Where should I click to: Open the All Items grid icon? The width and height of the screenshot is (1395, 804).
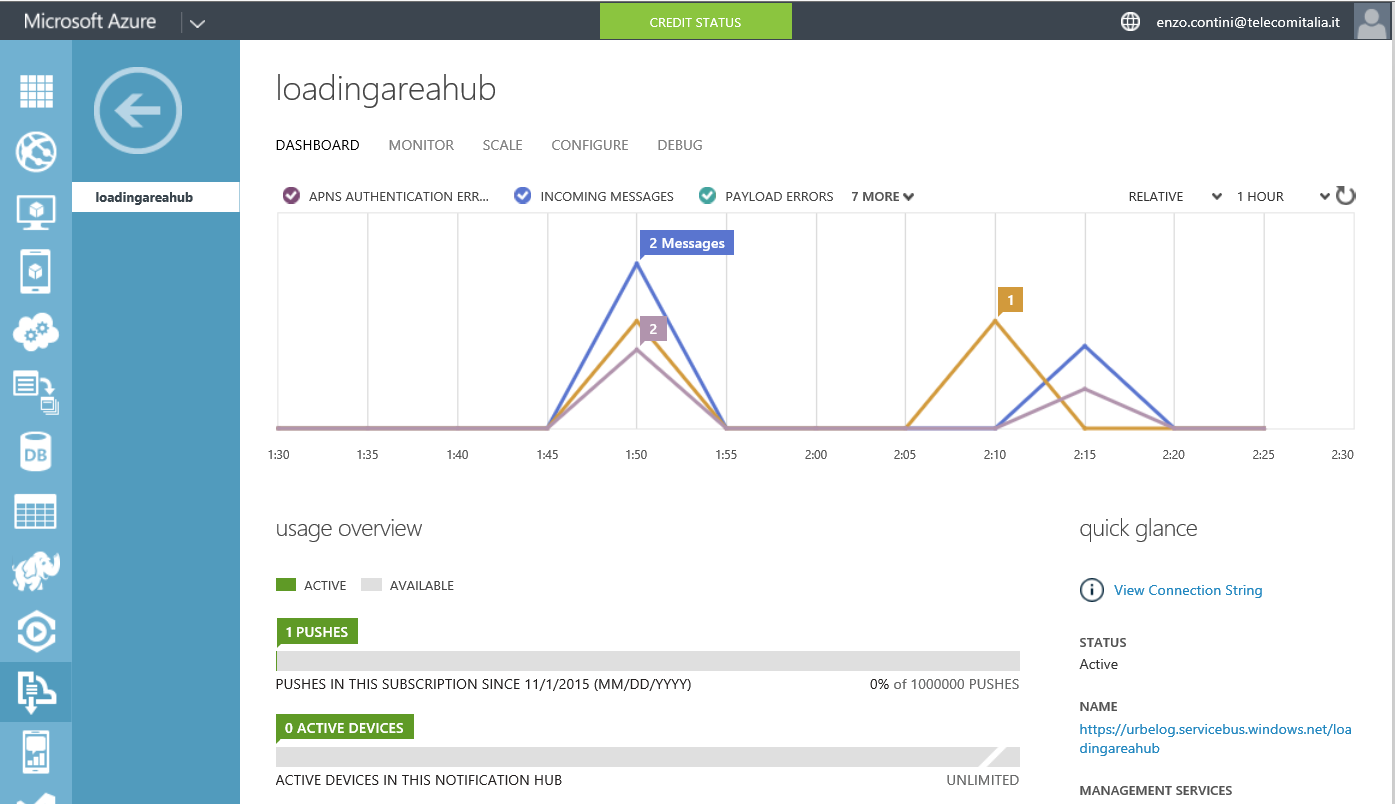coord(36,91)
